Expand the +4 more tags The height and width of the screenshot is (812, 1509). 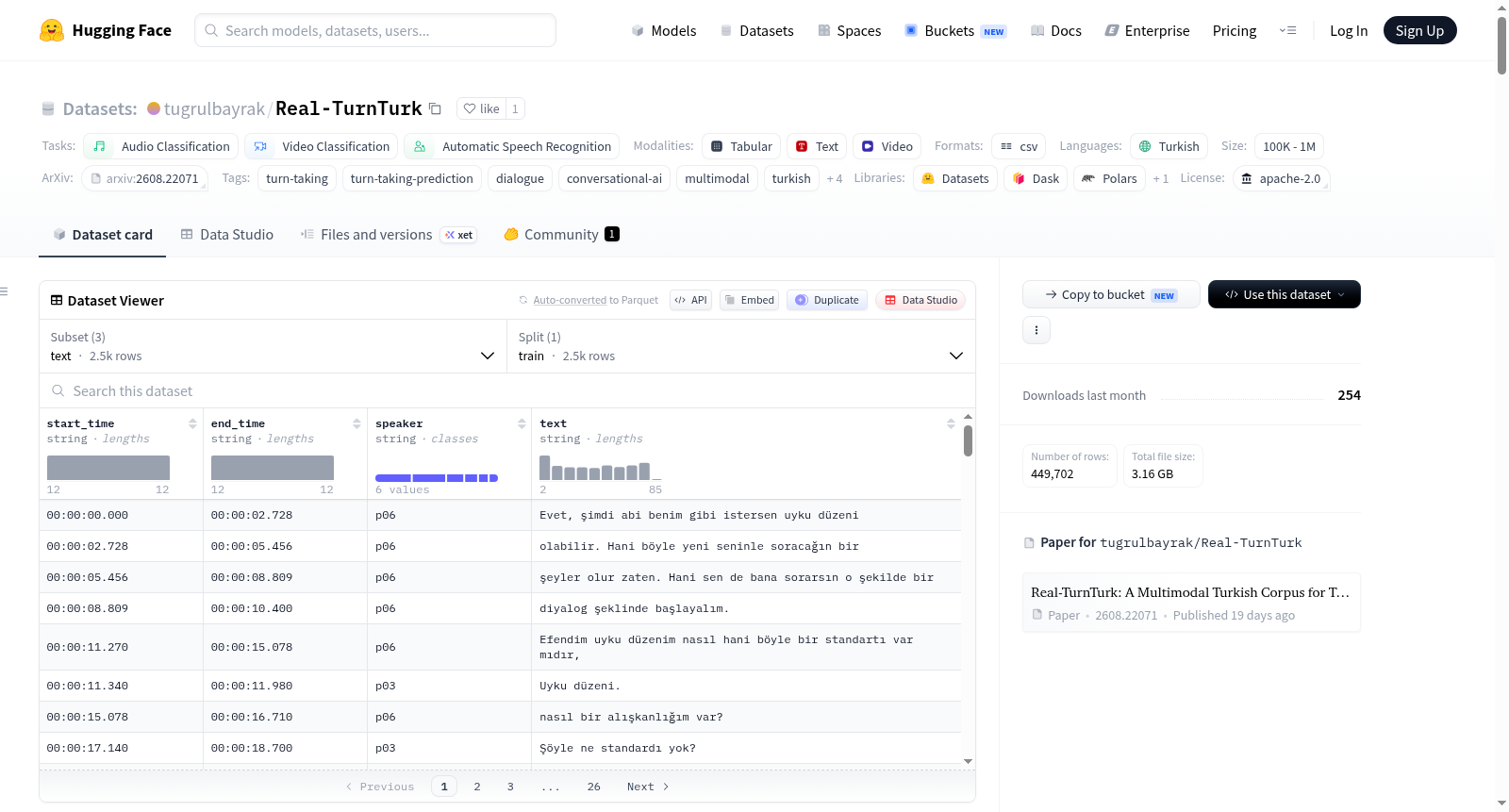pos(835,178)
